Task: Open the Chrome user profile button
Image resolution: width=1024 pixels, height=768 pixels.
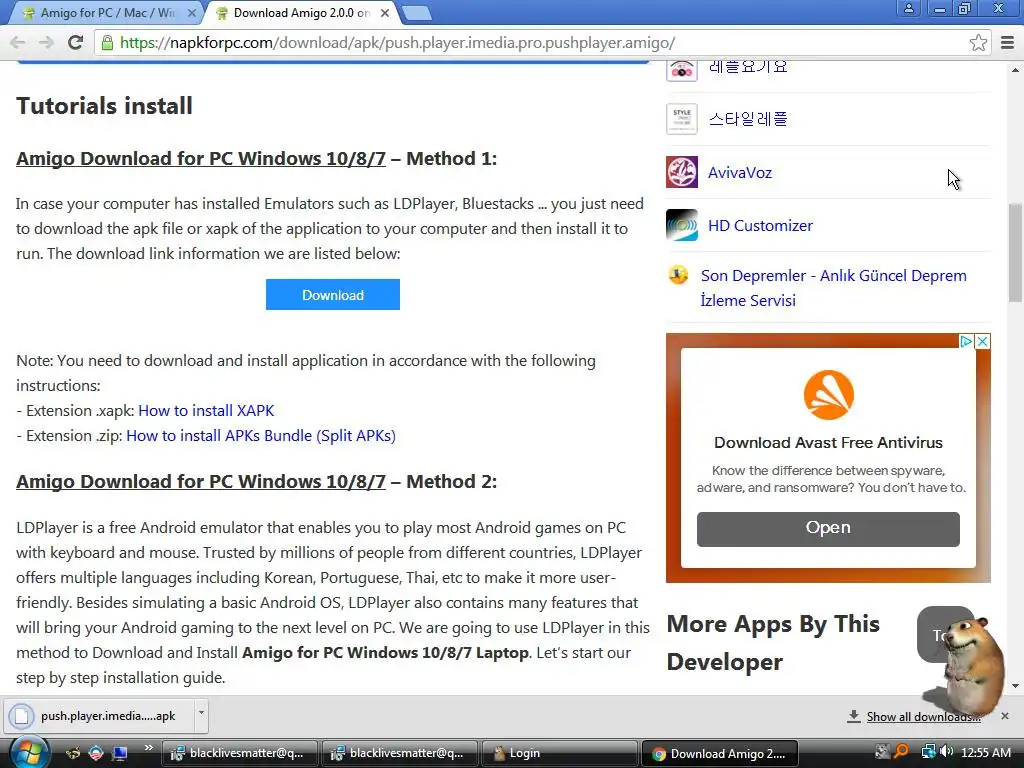Action: 908,8
